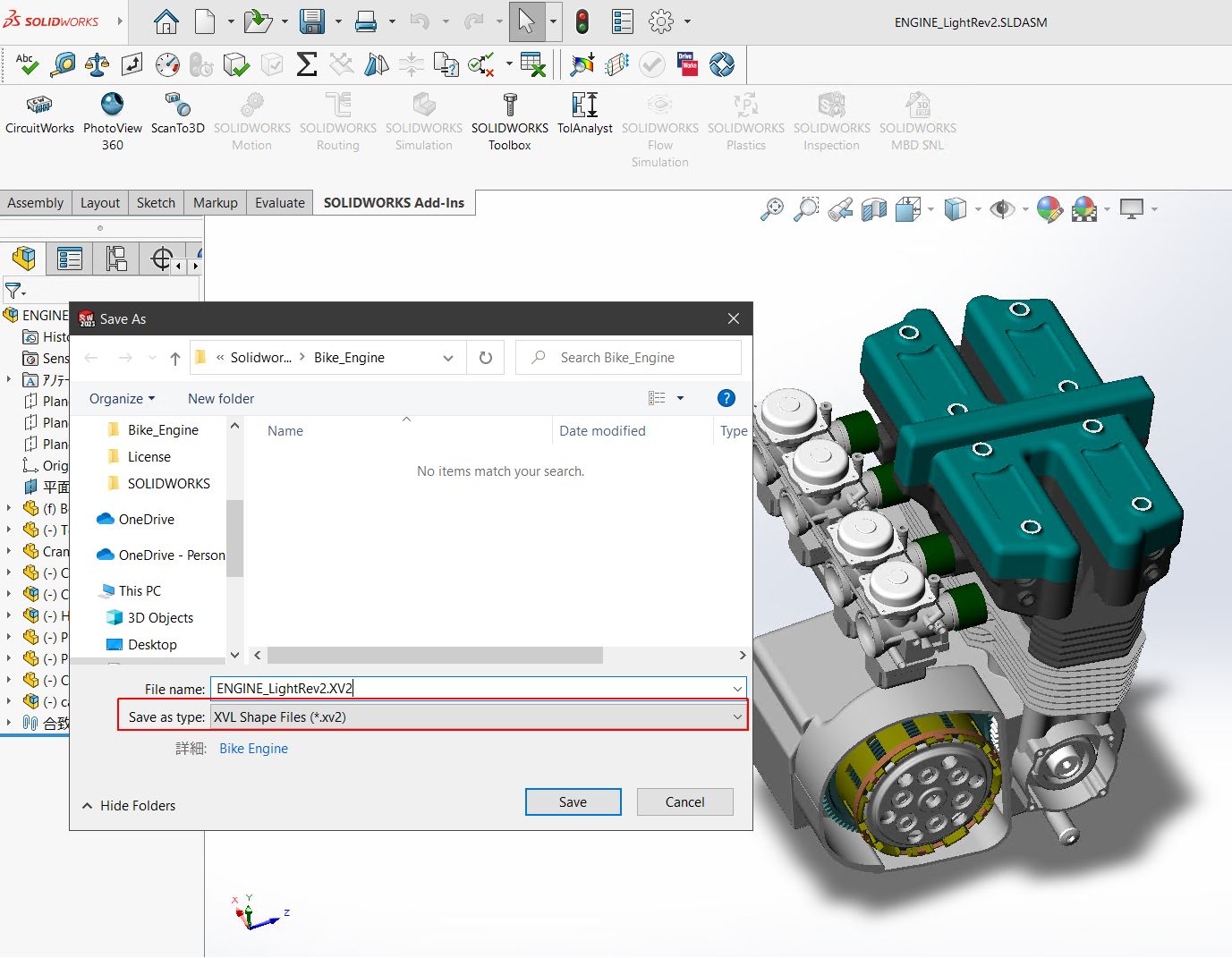Enable the CircuitWorks add-in
Image resolution: width=1232 pixels, height=958 pixels.
[39, 118]
